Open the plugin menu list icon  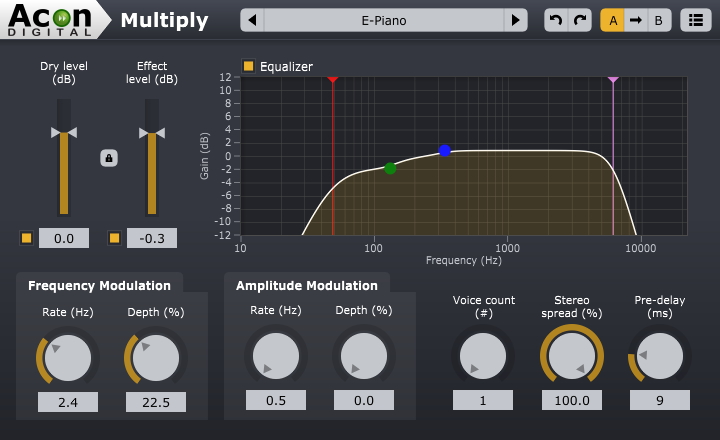696,20
